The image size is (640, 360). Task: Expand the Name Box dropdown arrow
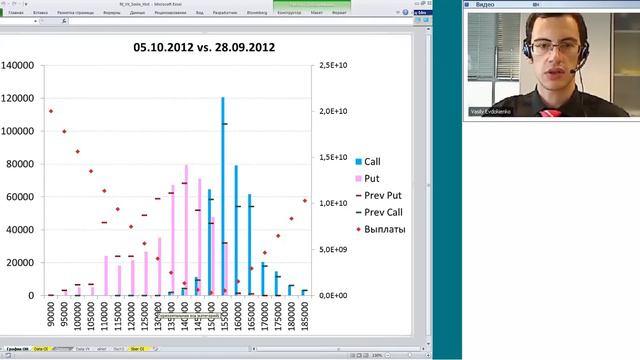35,21
